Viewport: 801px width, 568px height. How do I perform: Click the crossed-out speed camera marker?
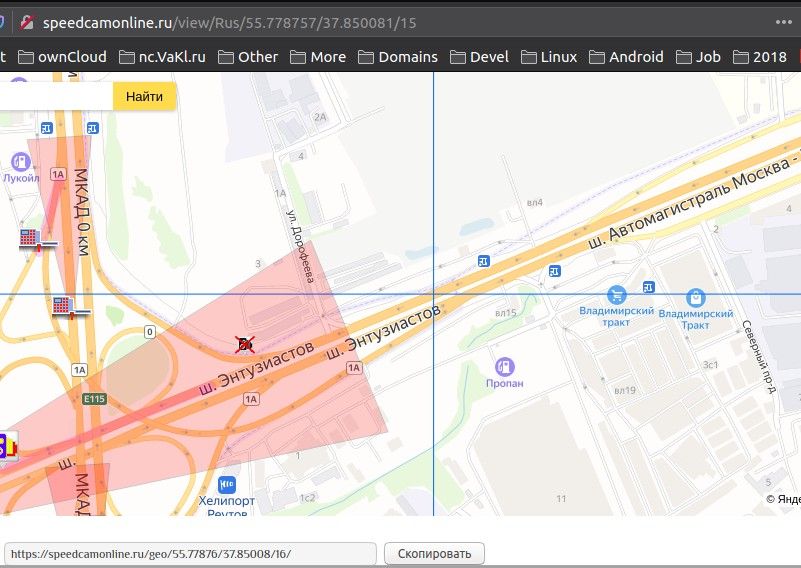[244, 345]
